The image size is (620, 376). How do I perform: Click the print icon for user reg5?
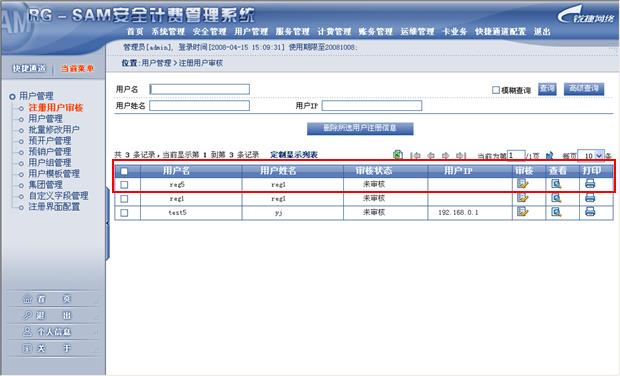590,184
